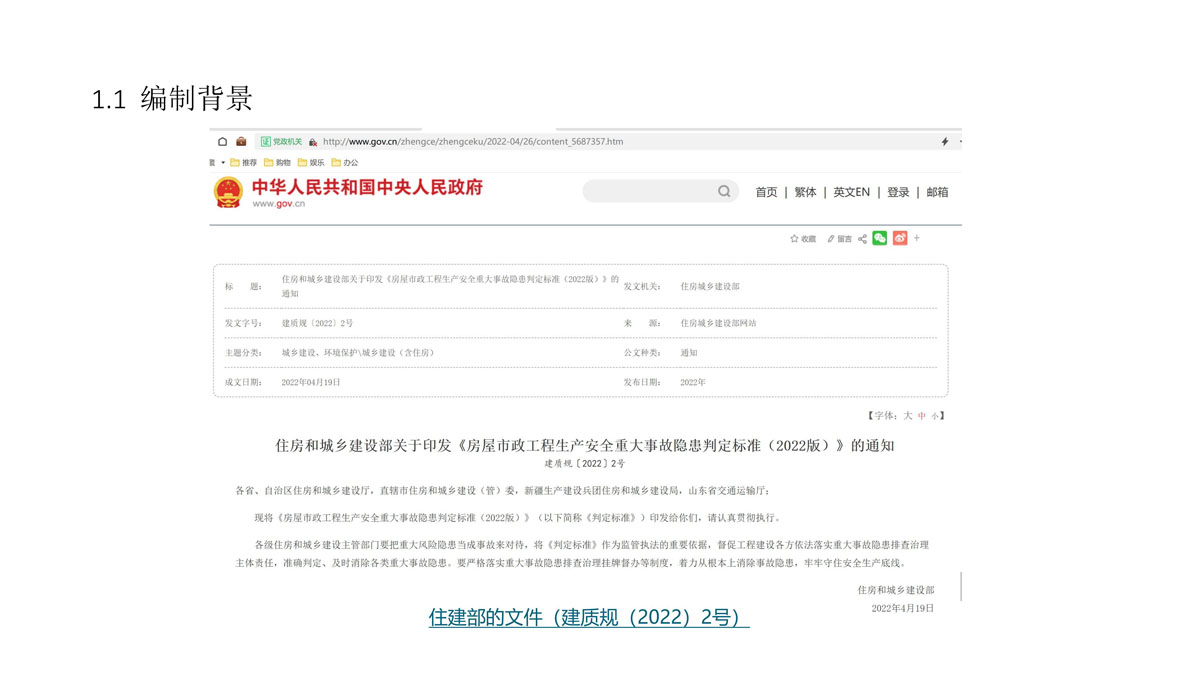Click the 主题分类 value 城乡建设、环境保护
Screen dimensions: 1200x675
pyautogui.click(x=358, y=353)
